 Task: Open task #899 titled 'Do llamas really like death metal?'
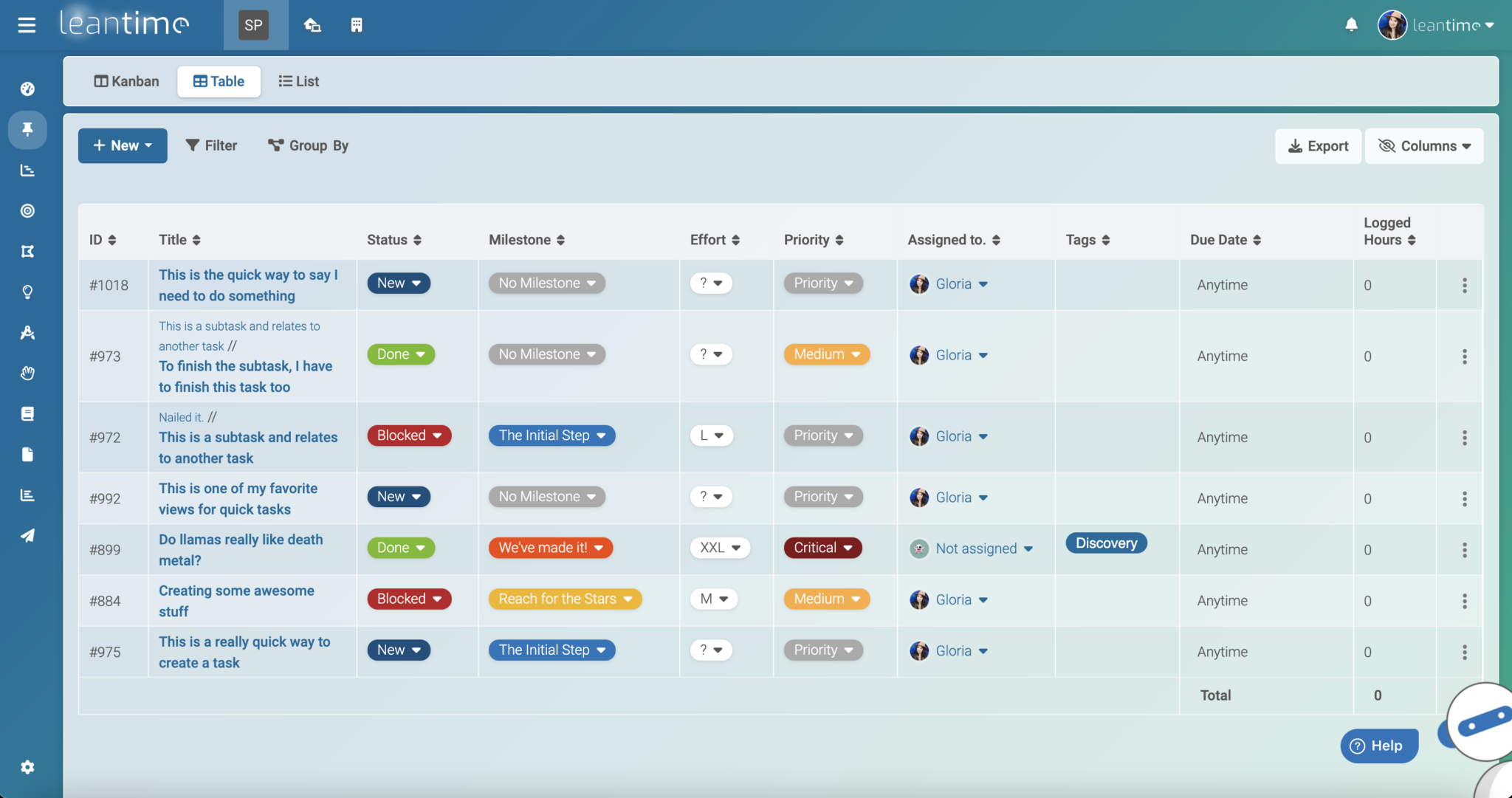click(241, 549)
